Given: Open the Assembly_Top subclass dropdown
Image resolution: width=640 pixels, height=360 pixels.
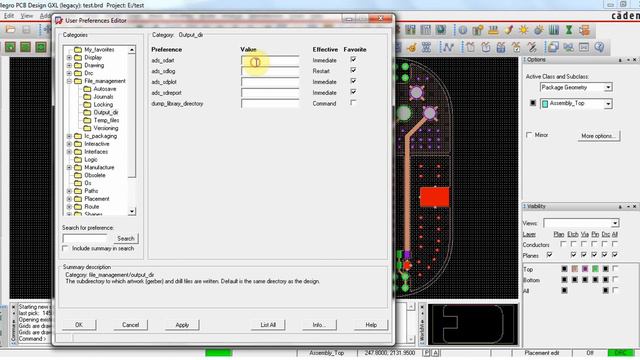Looking at the screenshot, I should pos(608,104).
